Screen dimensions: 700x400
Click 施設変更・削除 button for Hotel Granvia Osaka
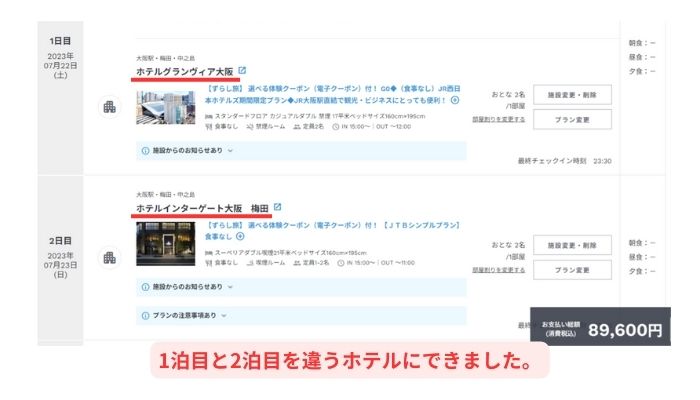pos(572,95)
